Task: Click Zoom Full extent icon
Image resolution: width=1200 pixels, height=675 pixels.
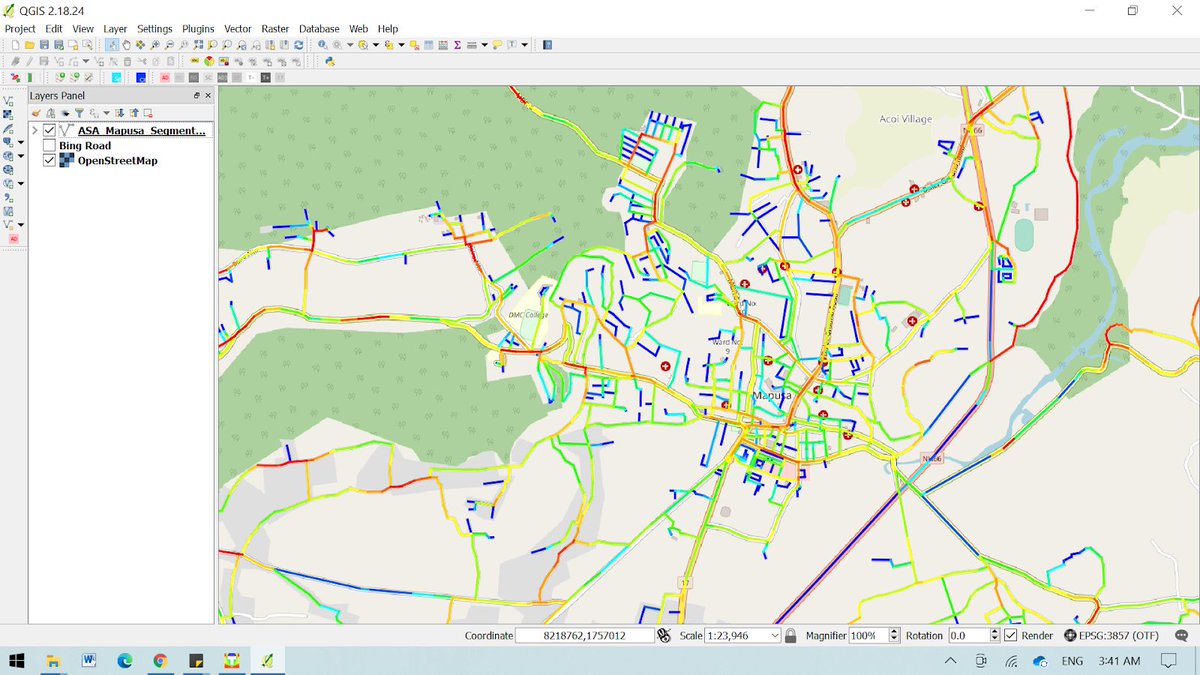Action: (x=198, y=45)
